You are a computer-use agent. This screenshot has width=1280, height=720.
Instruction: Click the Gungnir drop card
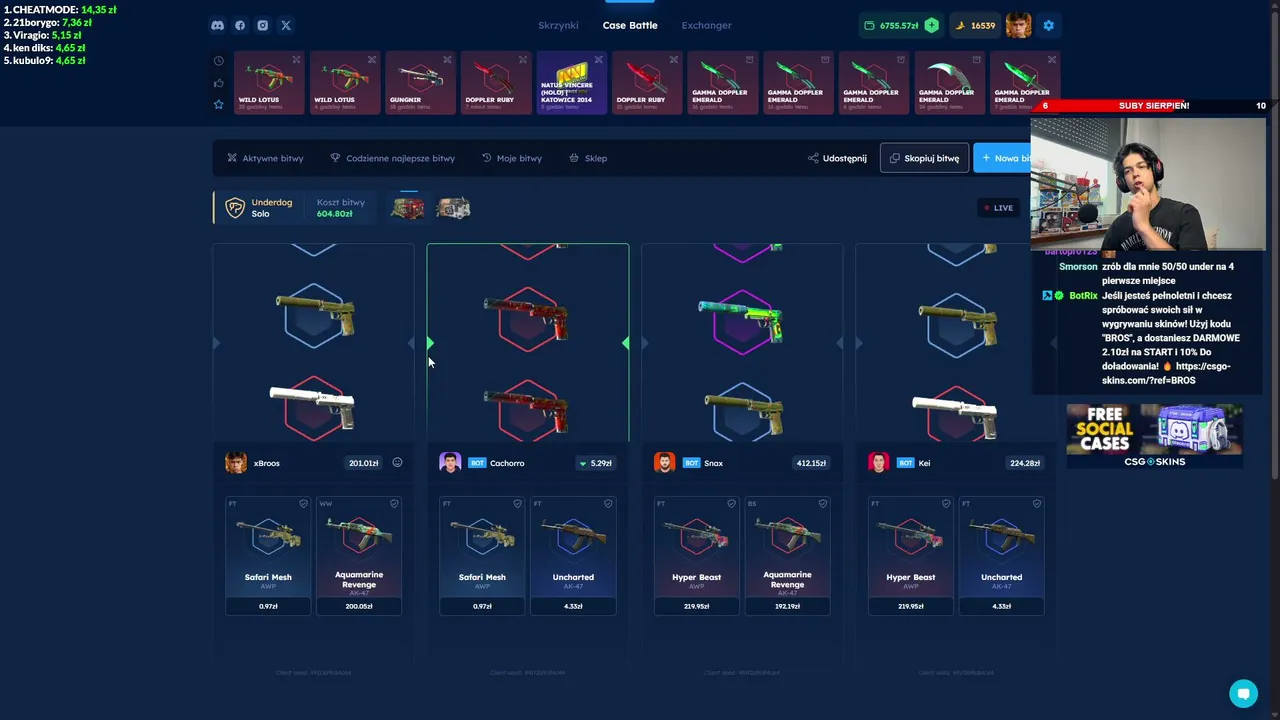coord(420,83)
